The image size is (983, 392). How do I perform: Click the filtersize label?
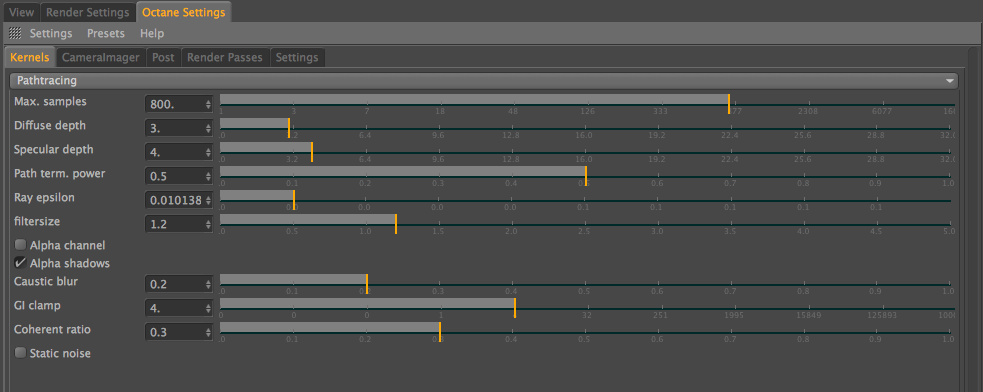coord(36,221)
